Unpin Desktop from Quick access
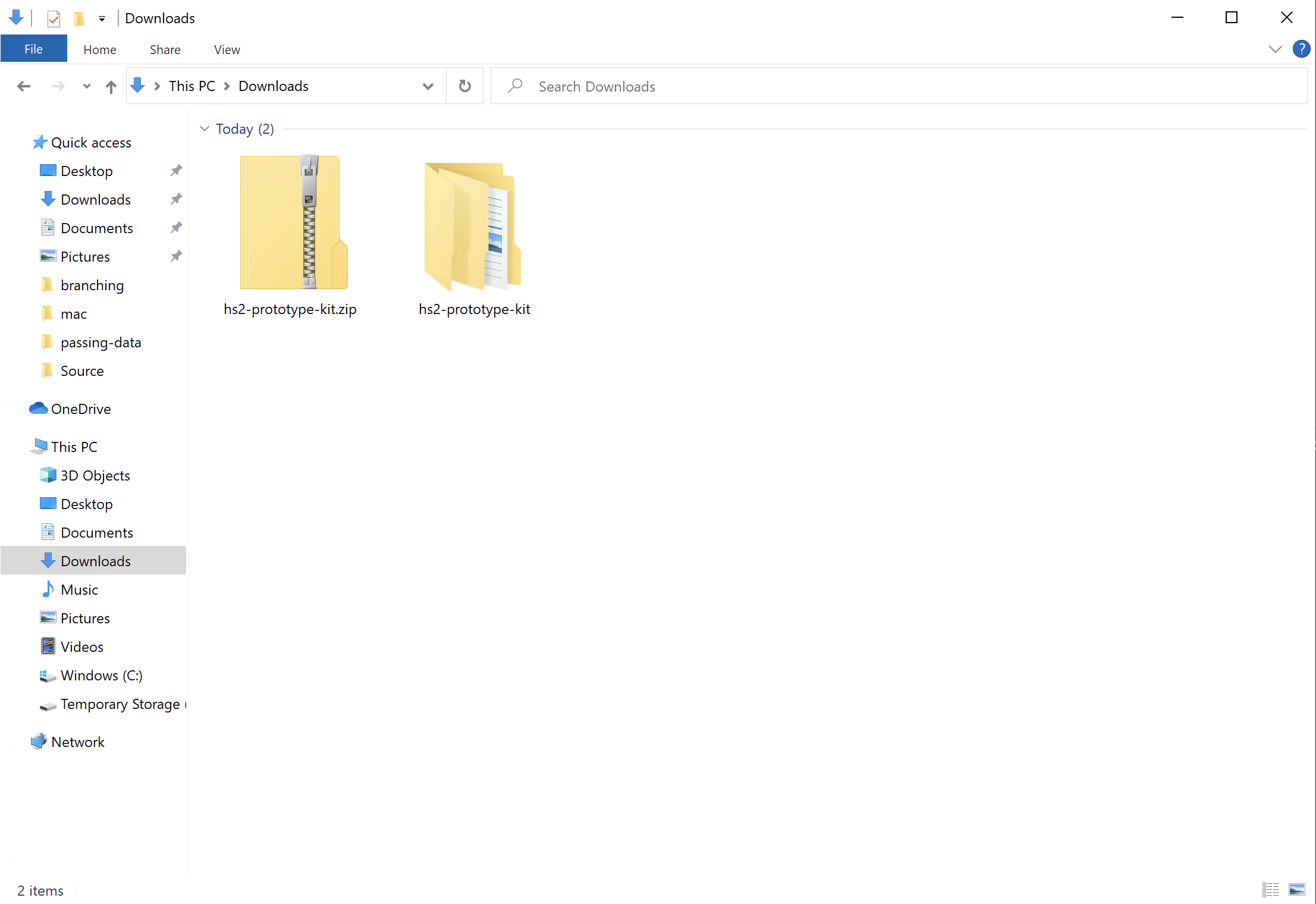 tap(175, 171)
